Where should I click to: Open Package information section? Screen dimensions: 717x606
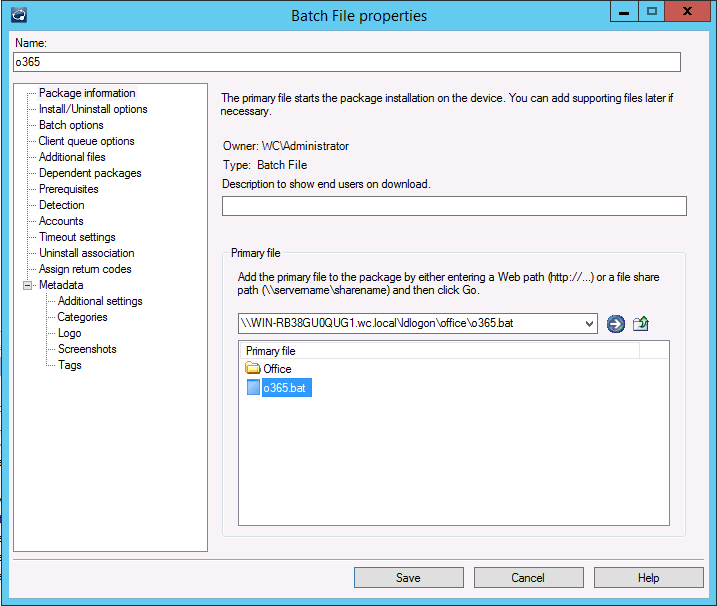87,93
